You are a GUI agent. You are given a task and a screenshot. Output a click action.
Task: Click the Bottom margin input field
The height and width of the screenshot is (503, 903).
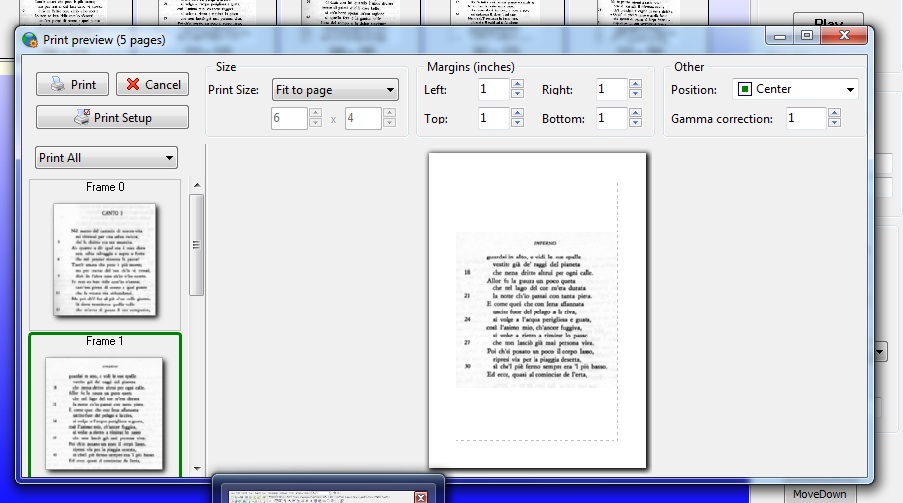(x=612, y=118)
